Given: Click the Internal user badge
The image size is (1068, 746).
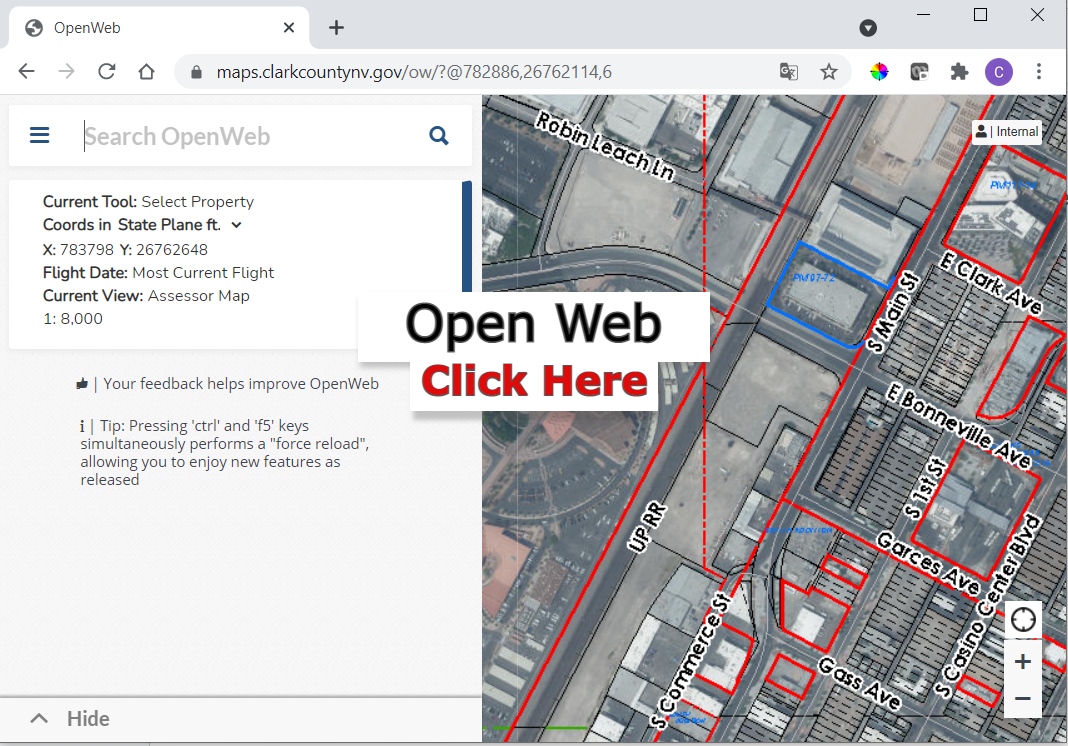Looking at the screenshot, I should (1007, 132).
